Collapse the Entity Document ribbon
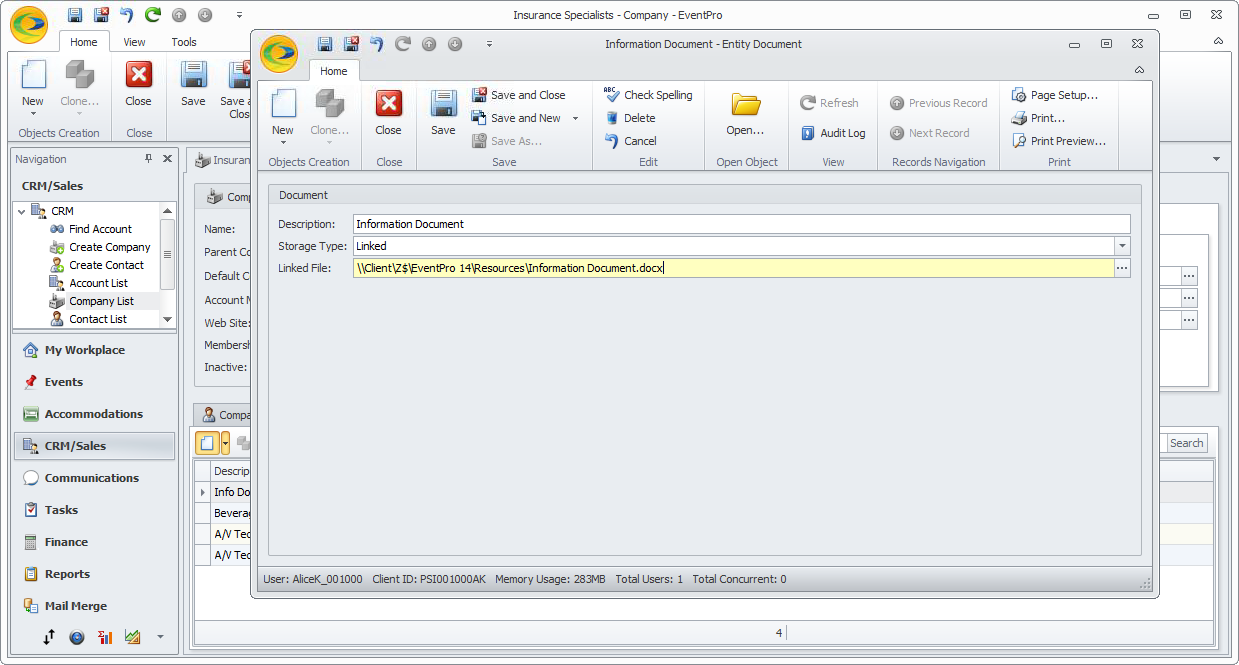1239x665 pixels. coord(1139,70)
